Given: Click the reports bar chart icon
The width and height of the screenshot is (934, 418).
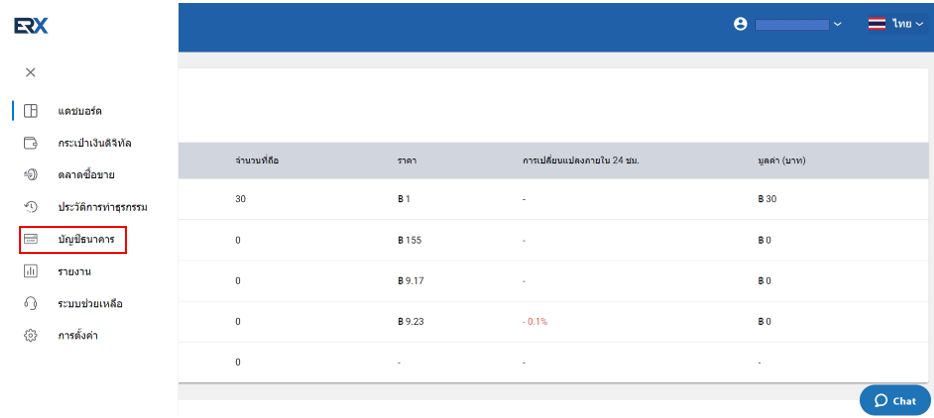Looking at the screenshot, I should [x=30, y=272].
